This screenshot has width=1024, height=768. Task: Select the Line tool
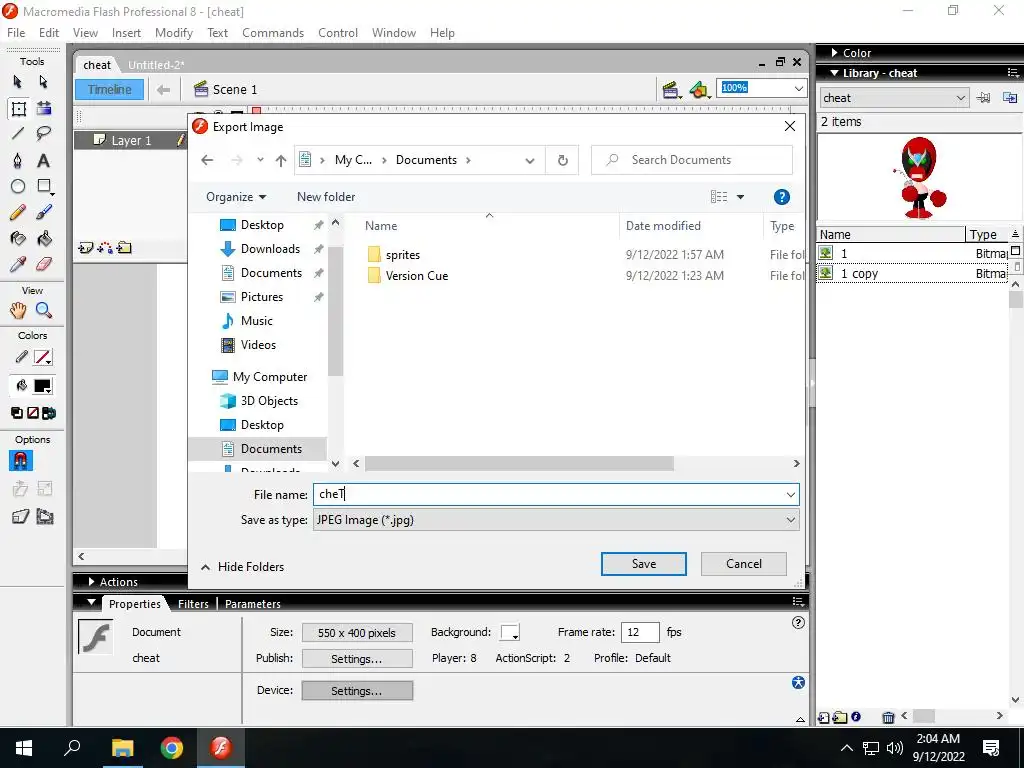18,134
